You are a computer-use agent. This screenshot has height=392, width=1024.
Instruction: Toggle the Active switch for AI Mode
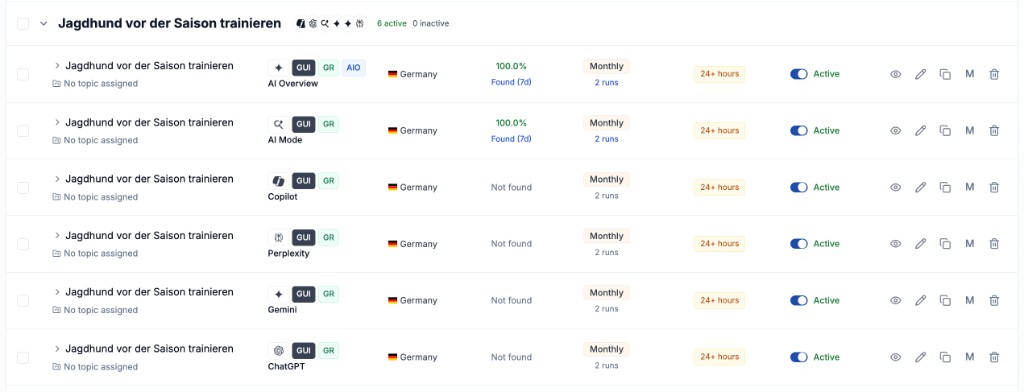click(x=799, y=131)
